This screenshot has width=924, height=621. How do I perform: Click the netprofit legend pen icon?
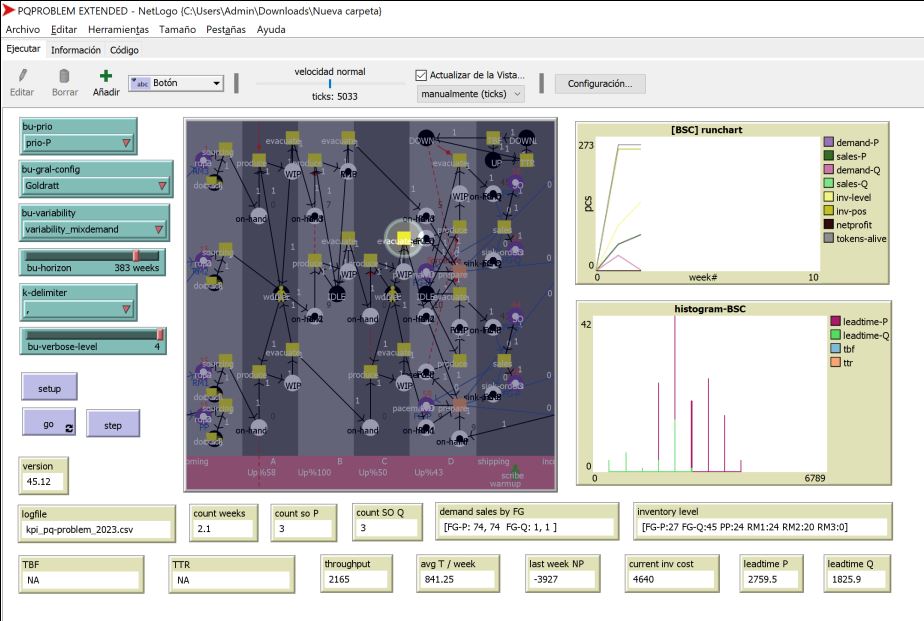click(829, 225)
